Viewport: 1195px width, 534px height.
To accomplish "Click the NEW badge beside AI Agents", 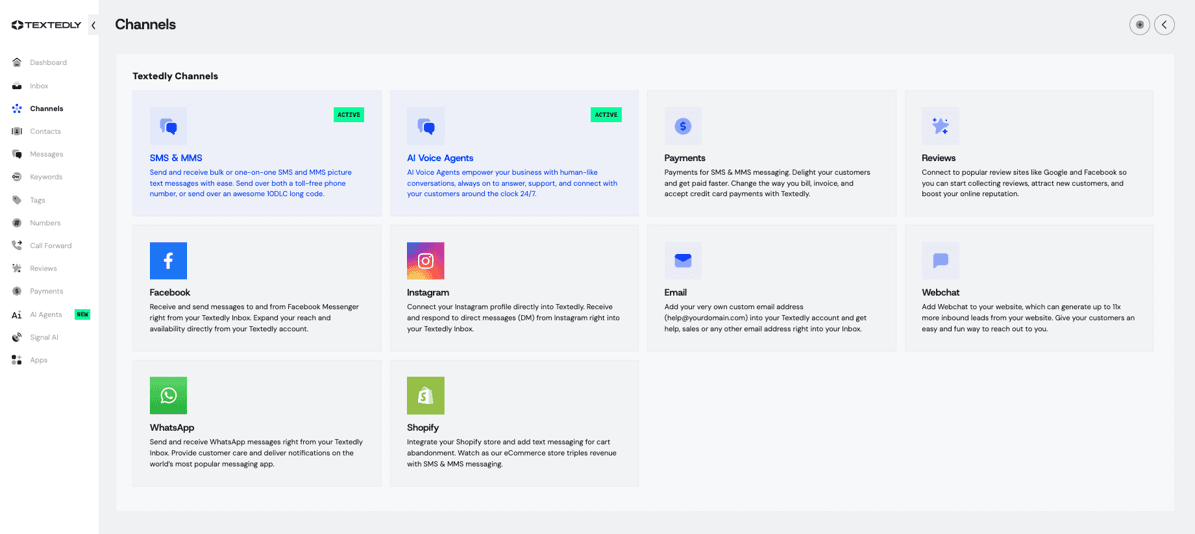I will (x=82, y=314).
